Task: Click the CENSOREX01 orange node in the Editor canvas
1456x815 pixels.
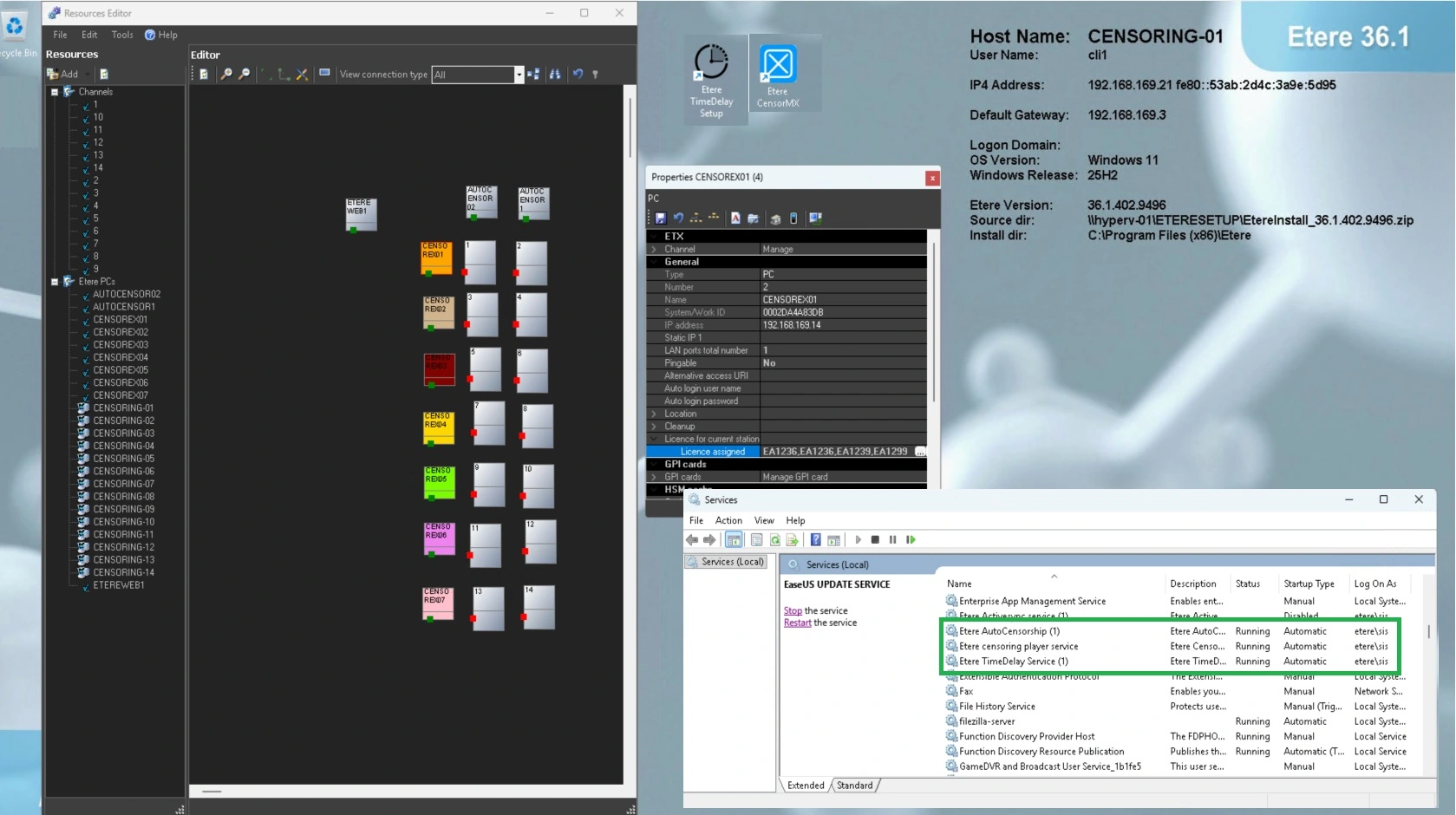Action: (x=436, y=258)
